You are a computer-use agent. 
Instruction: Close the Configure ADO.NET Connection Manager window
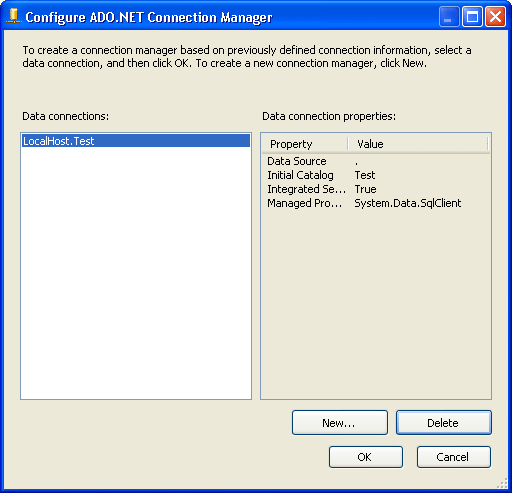[495, 16]
